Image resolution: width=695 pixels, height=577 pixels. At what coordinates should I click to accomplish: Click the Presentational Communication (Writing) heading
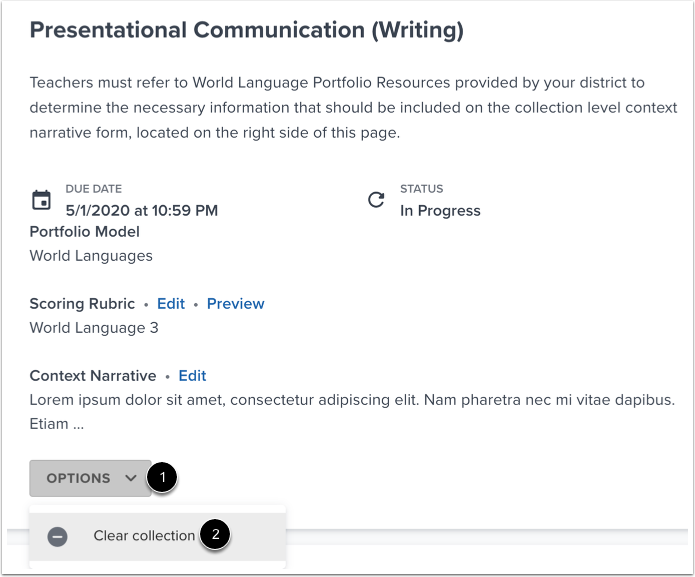click(247, 31)
